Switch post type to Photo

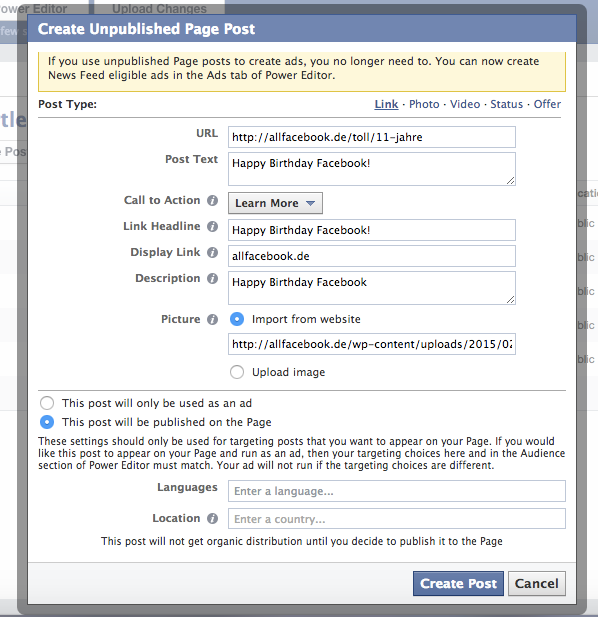coord(424,104)
